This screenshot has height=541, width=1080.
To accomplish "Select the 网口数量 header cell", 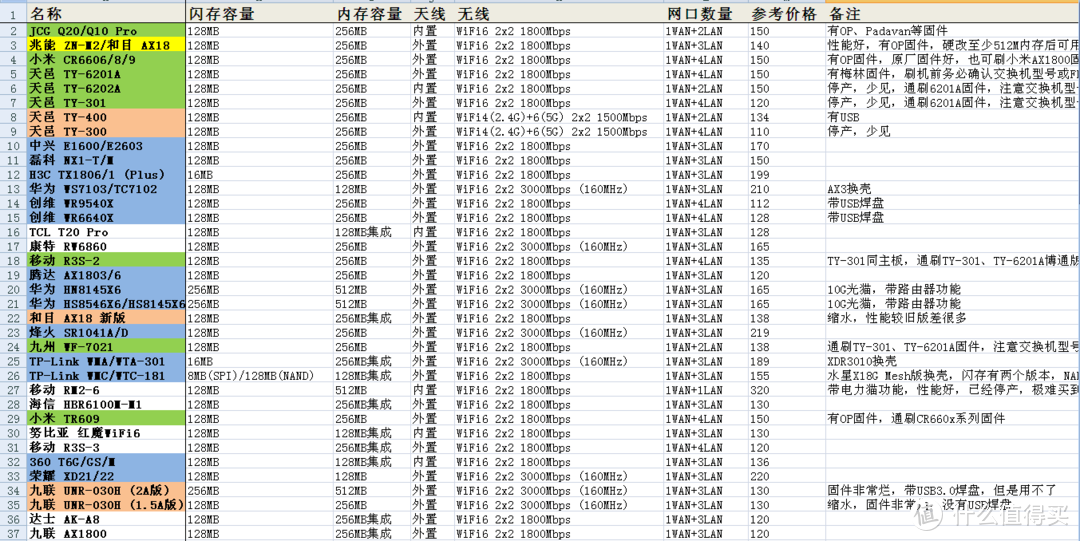I will tap(706, 14).
